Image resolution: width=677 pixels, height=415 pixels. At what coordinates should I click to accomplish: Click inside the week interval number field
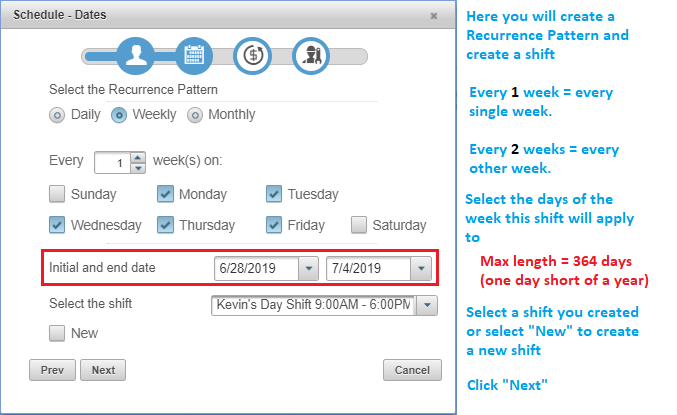[x=112, y=163]
